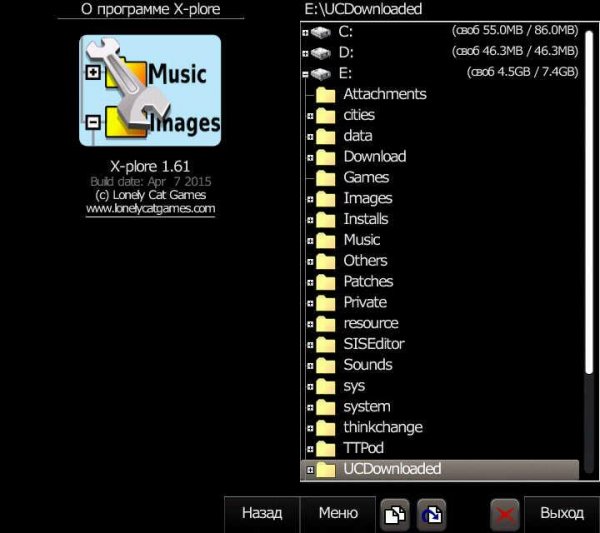Select the thinkchange folder name
600x533 pixels.
point(383,428)
